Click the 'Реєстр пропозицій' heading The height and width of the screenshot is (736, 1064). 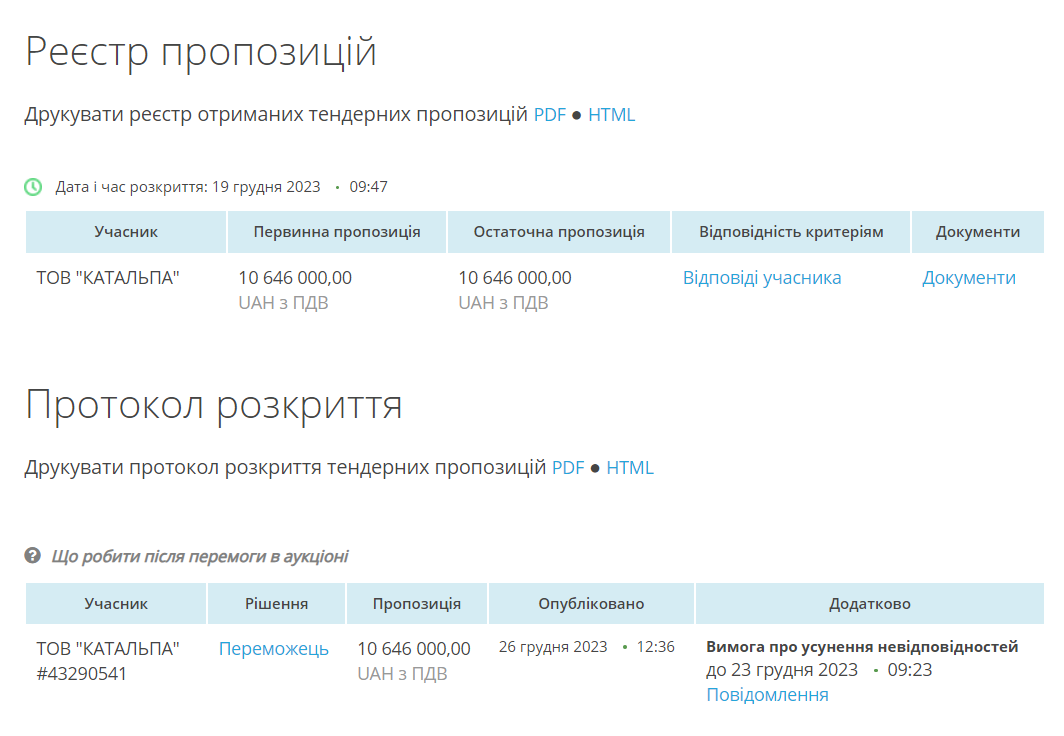201,52
